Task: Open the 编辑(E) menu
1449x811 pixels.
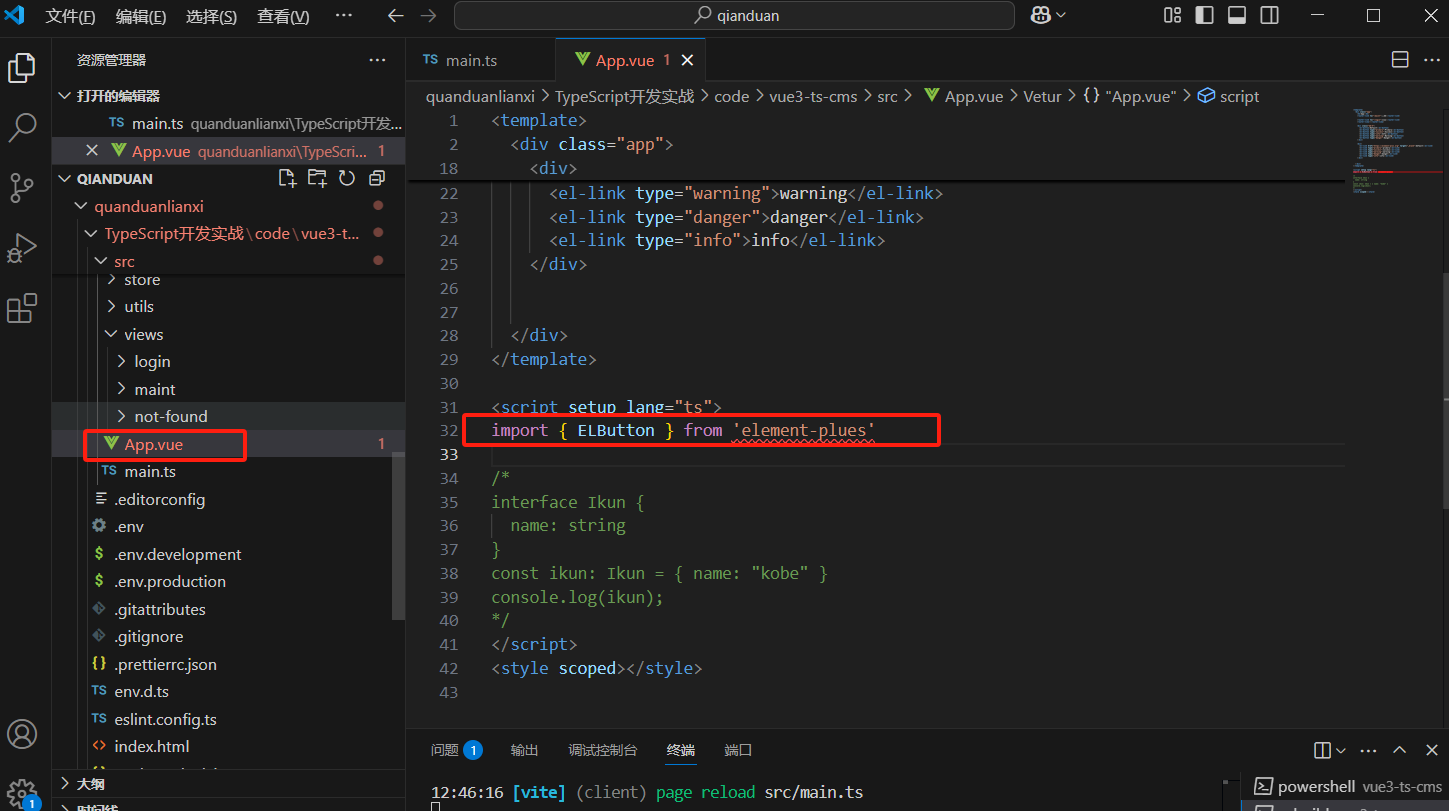Action: click(x=141, y=16)
